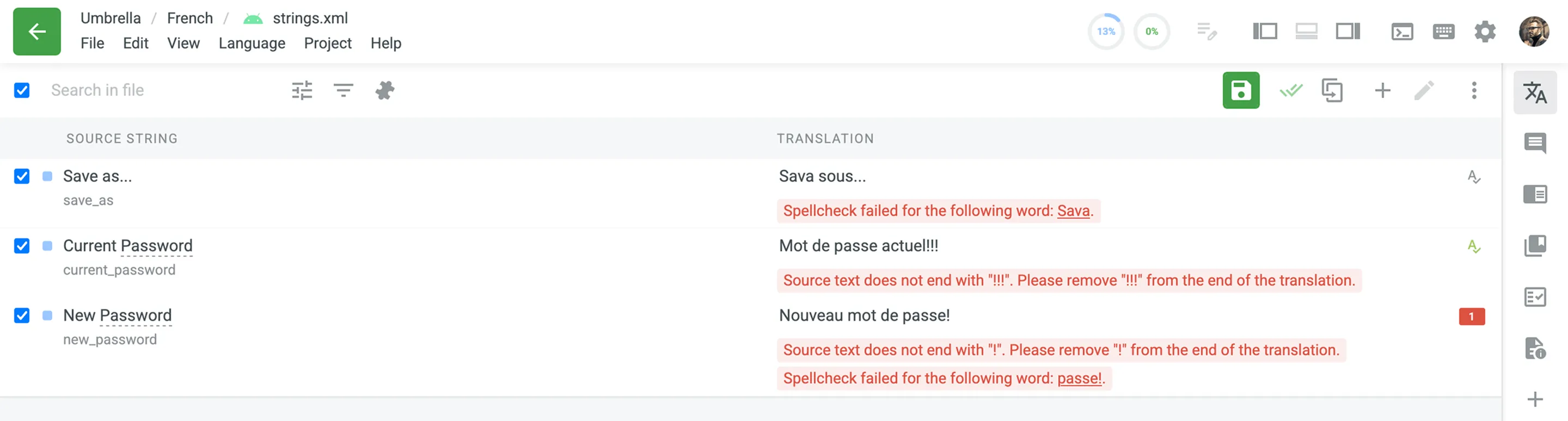Click the green back arrow button
Screen dimensions: 1568x421
pyautogui.click(x=36, y=31)
